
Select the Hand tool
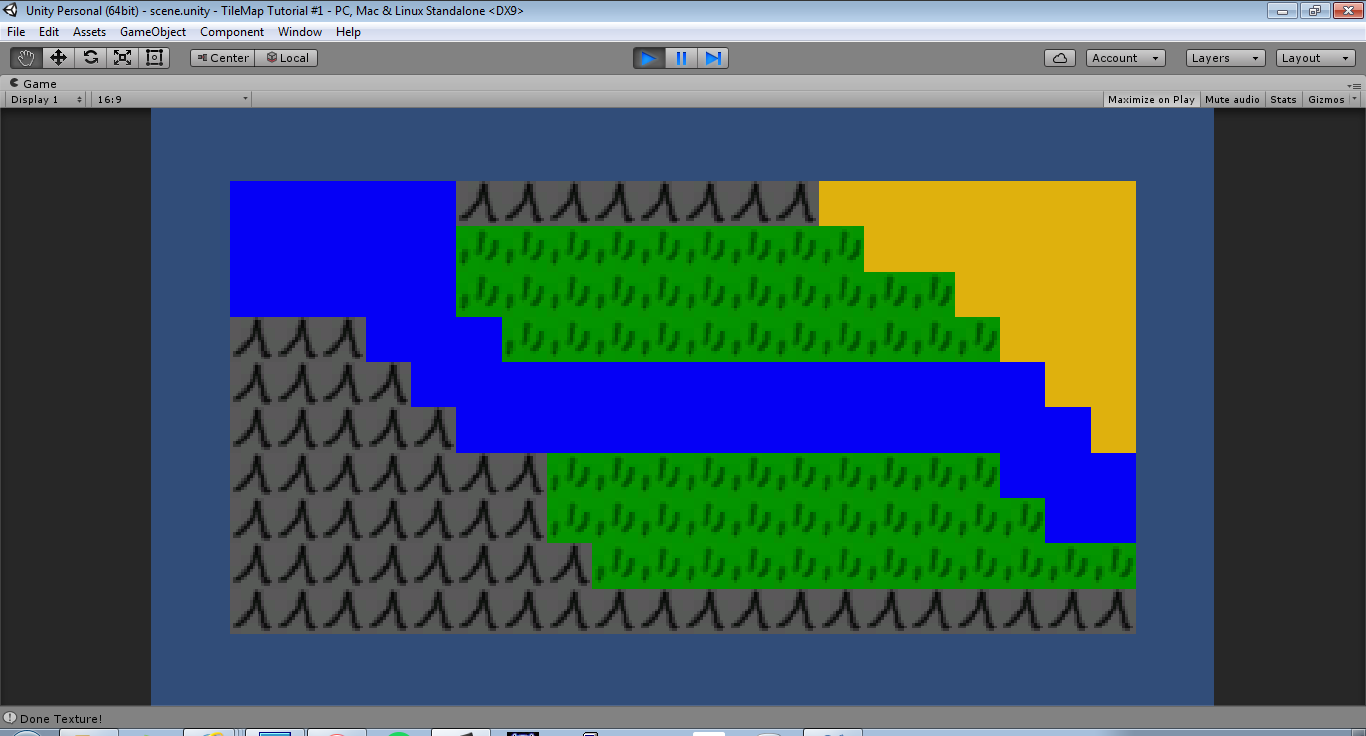click(x=26, y=58)
